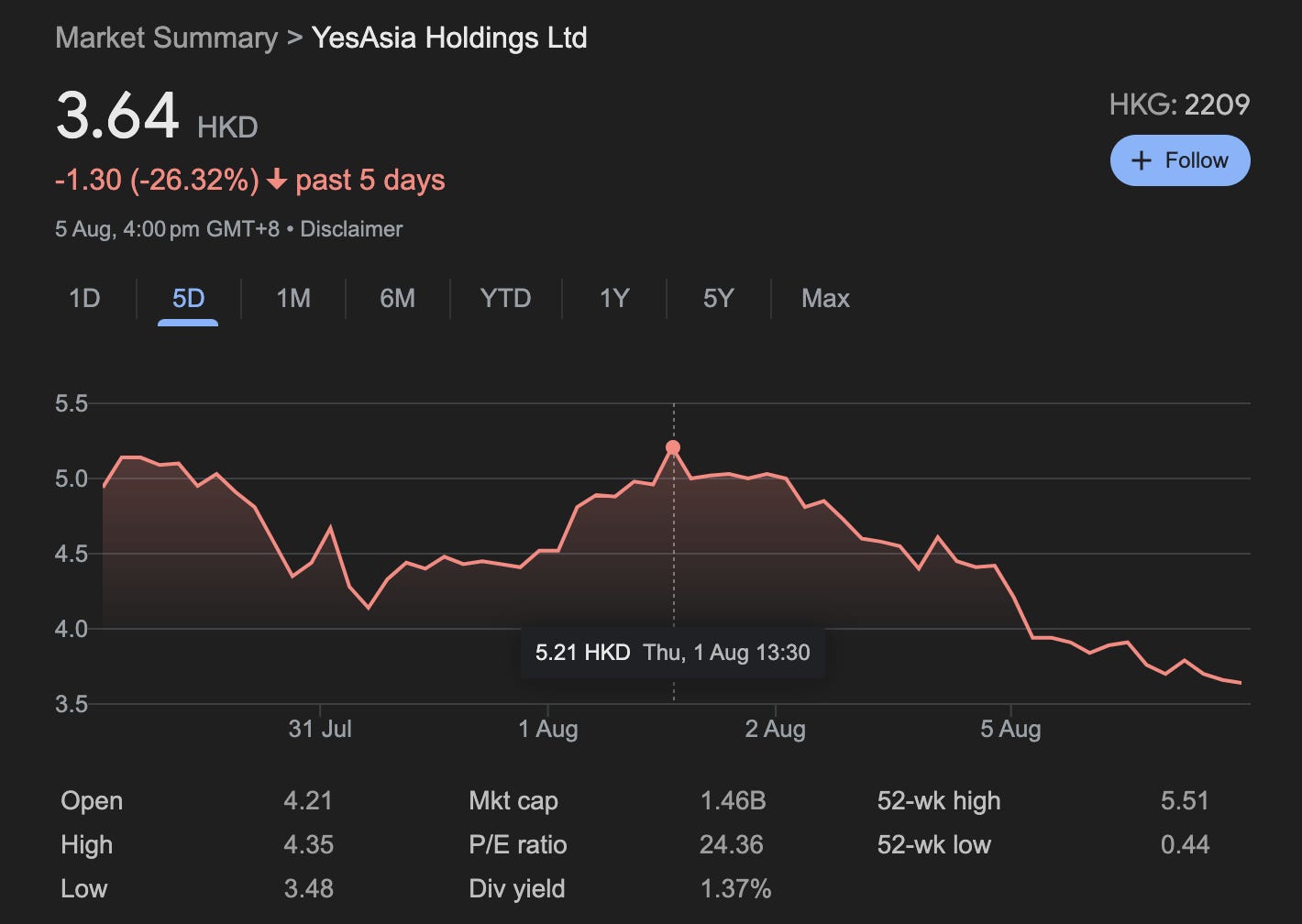The width and height of the screenshot is (1302, 924).
Task: Click the 5.5 y-axis label
Action: point(72,403)
